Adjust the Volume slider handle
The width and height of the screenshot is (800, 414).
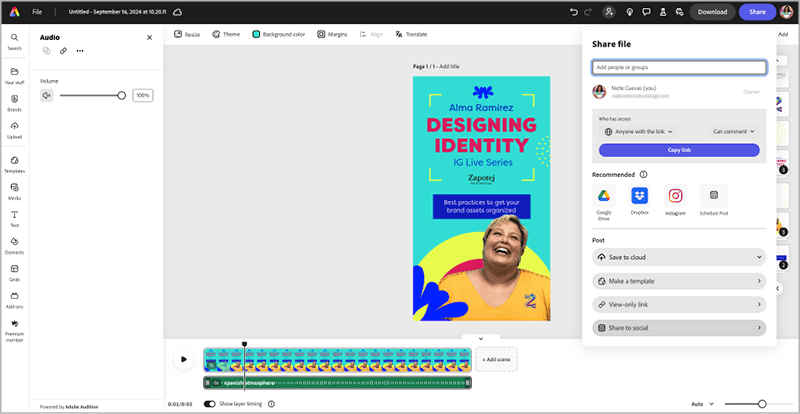pos(122,96)
